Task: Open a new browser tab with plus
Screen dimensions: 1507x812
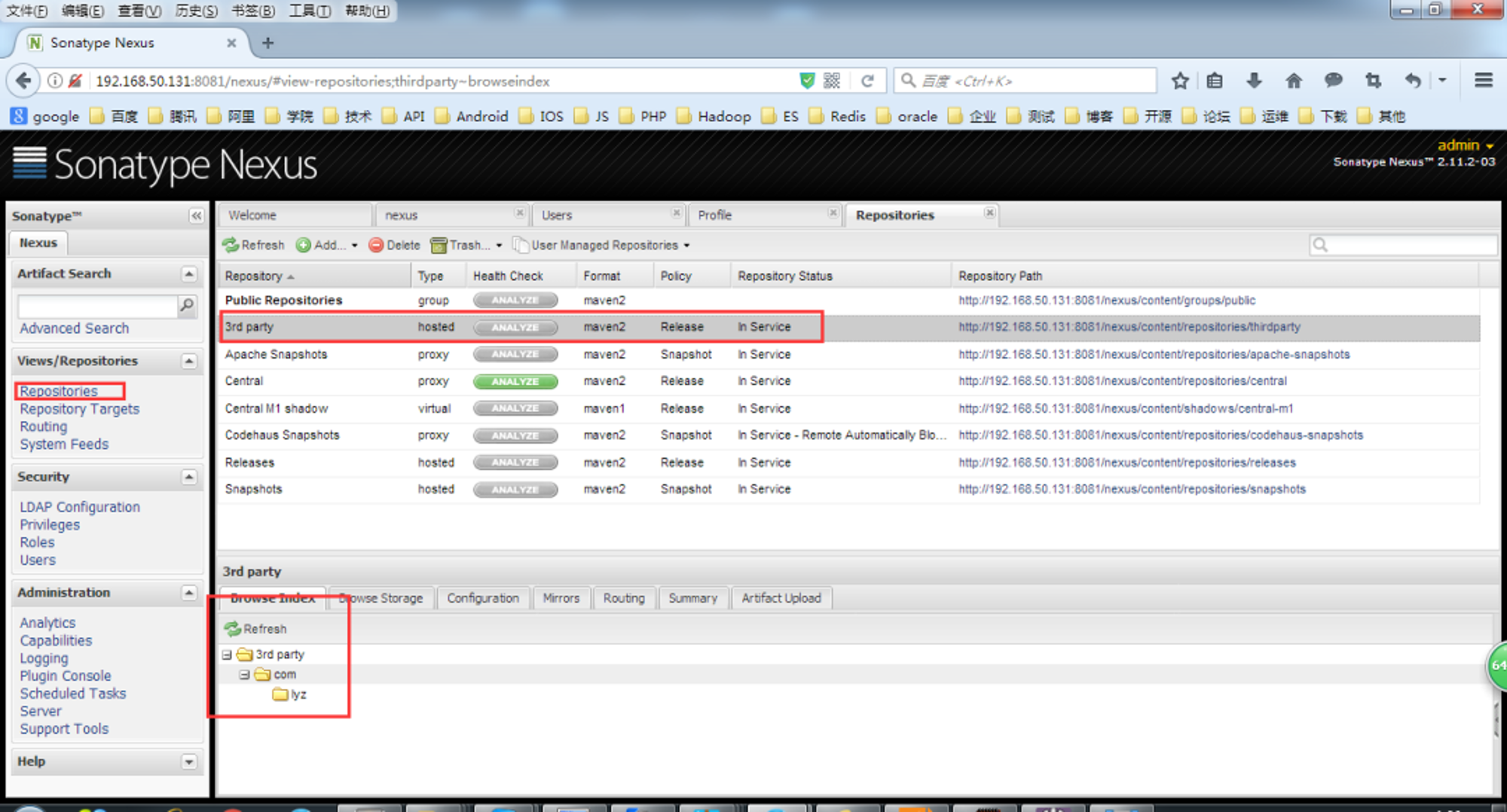Action: click(267, 43)
